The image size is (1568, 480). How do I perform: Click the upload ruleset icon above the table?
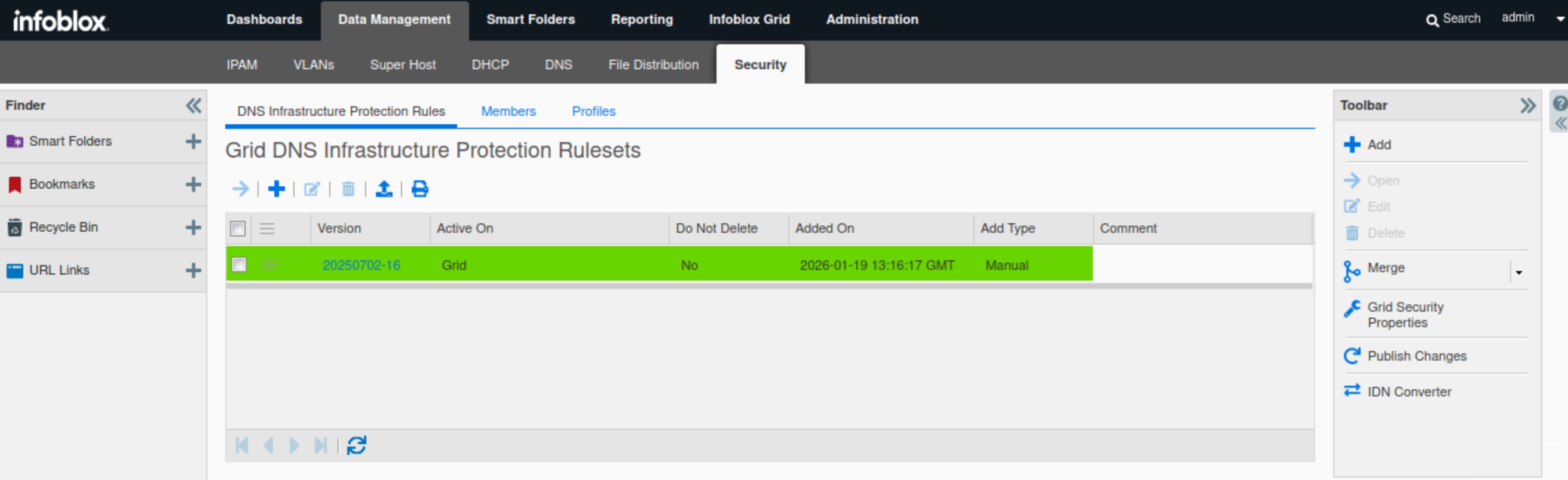tap(384, 189)
